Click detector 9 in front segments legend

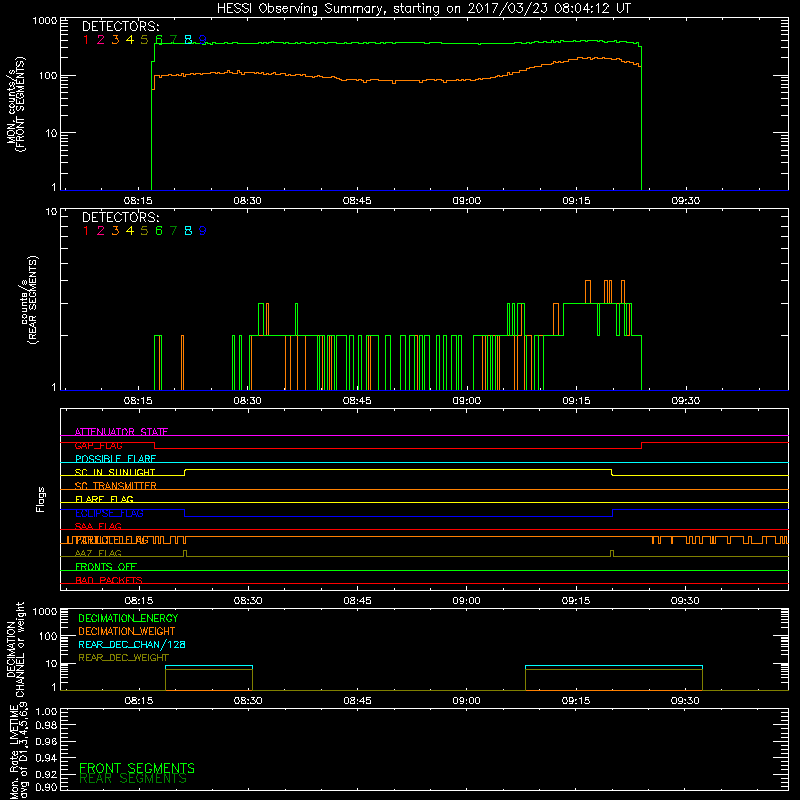pyautogui.click(x=203, y=40)
